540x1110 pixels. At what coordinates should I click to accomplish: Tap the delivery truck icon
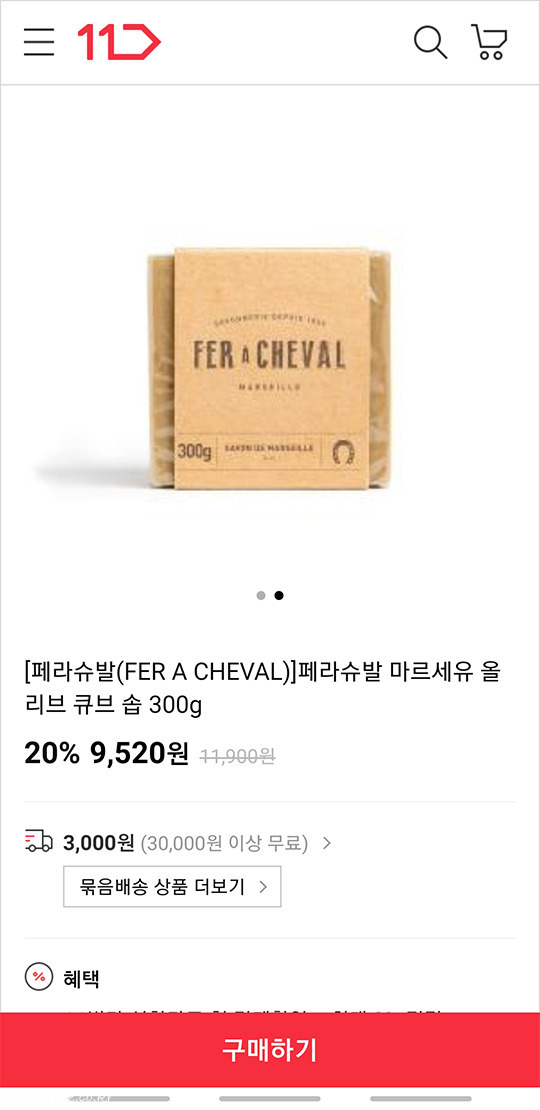[38, 842]
